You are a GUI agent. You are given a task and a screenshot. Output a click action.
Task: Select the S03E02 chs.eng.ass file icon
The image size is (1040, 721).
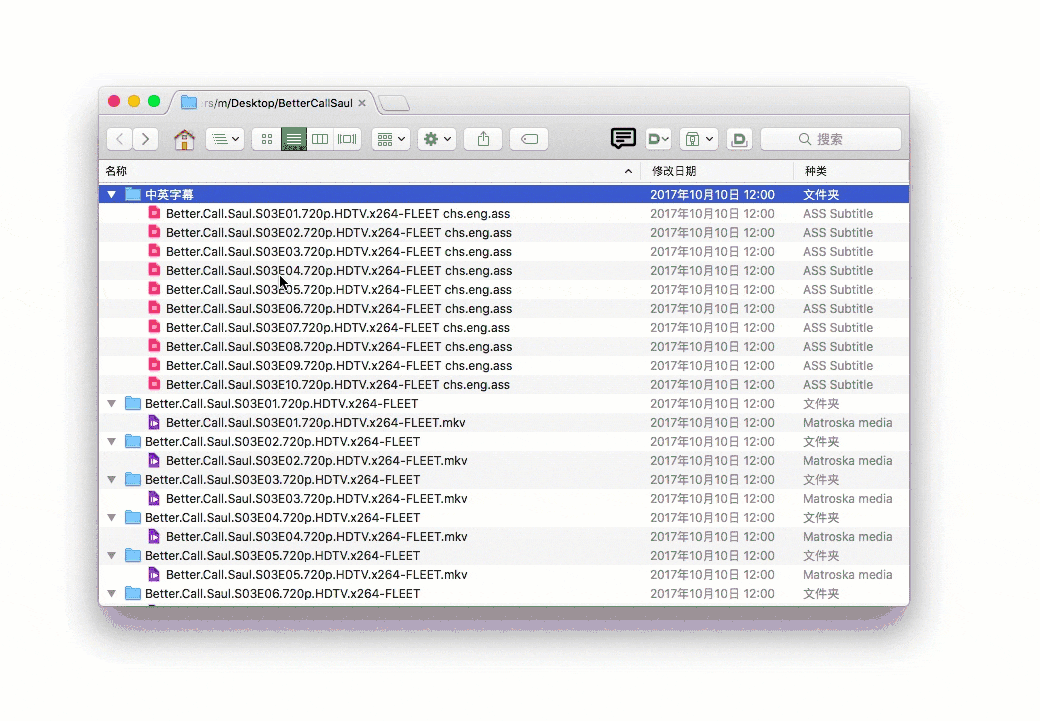coord(154,231)
